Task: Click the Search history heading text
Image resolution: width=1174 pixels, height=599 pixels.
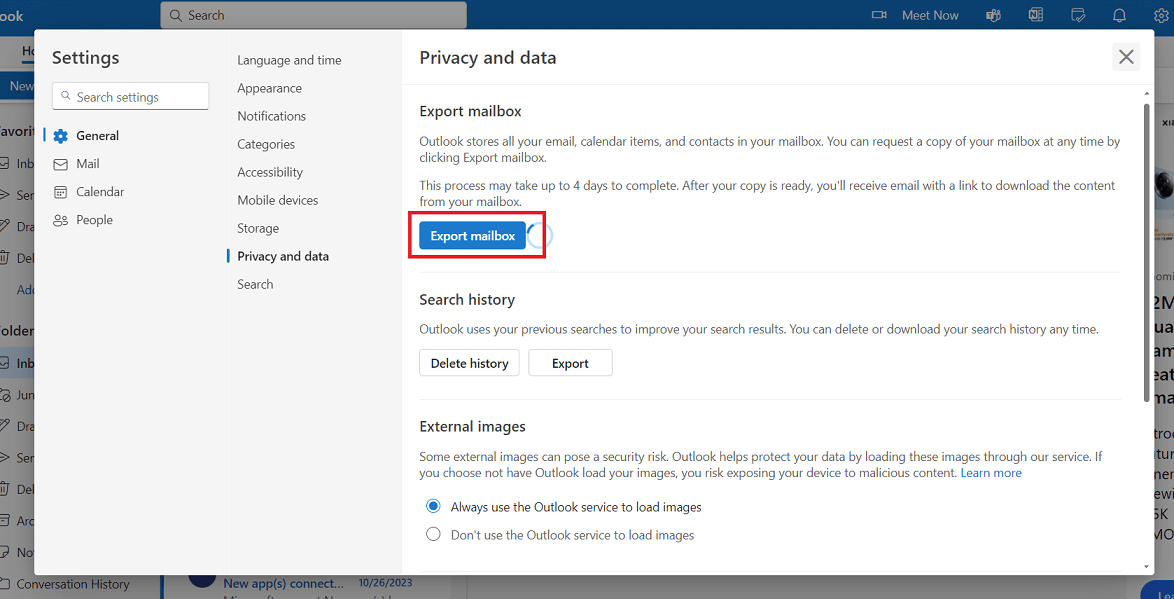Action: [467, 300]
